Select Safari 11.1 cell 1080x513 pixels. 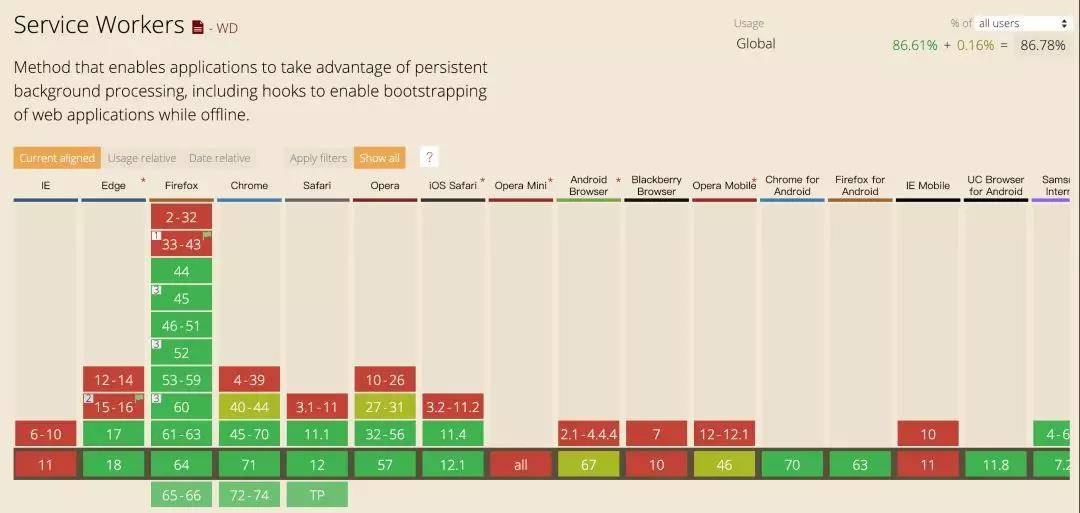point(317,434)
